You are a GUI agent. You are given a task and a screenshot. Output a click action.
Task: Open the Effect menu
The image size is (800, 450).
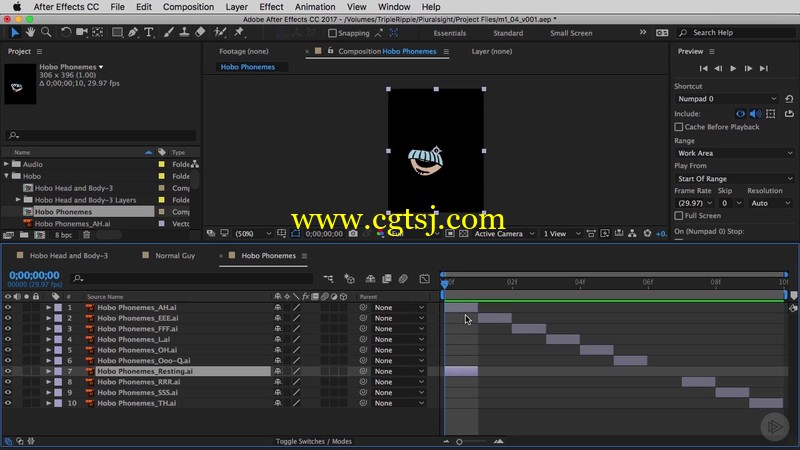pos(271,7)
